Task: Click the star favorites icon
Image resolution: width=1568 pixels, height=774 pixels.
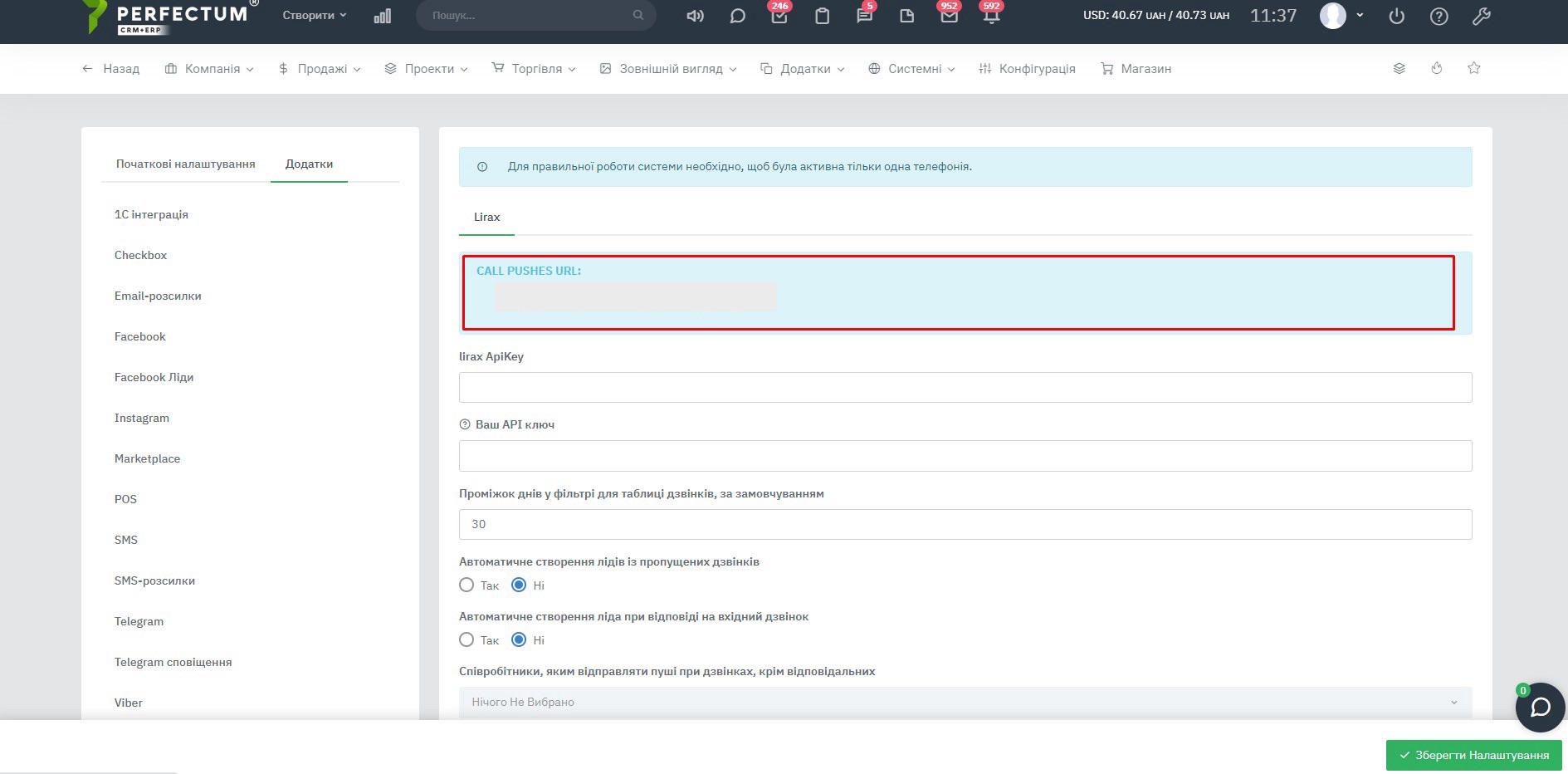Action: tap(1474, 68)
